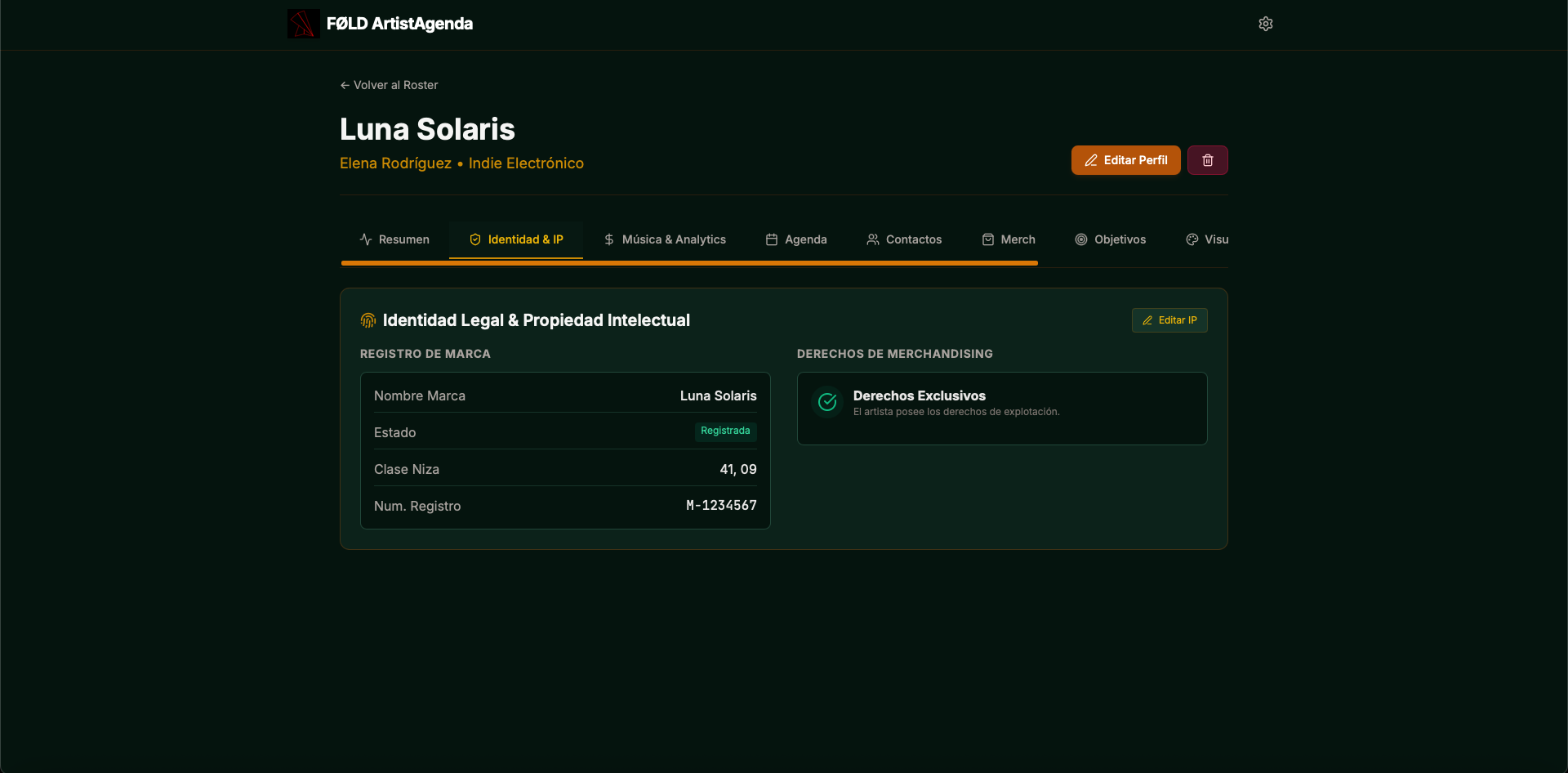This screenshot has height=773, width=1568.
Task: Click the Num. Registro row label
Action: pyautogui.click(x=417, y=506)
